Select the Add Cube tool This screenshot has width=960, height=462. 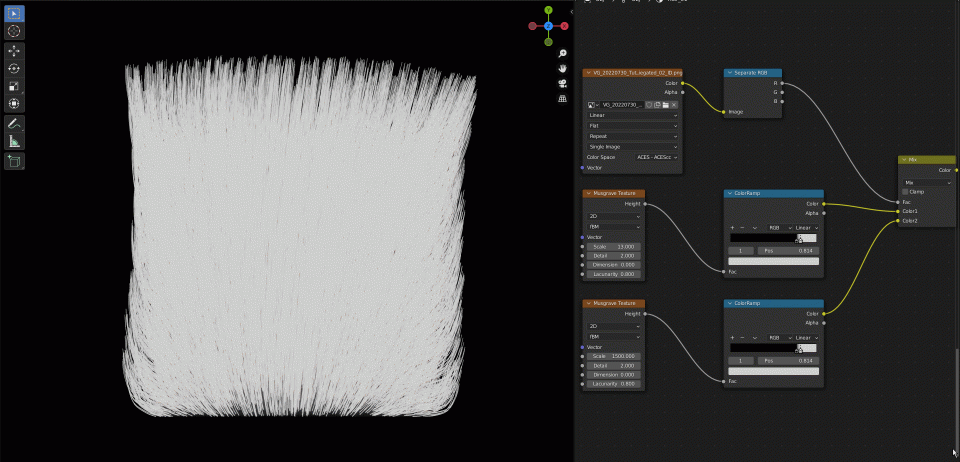tap(15, 162)
